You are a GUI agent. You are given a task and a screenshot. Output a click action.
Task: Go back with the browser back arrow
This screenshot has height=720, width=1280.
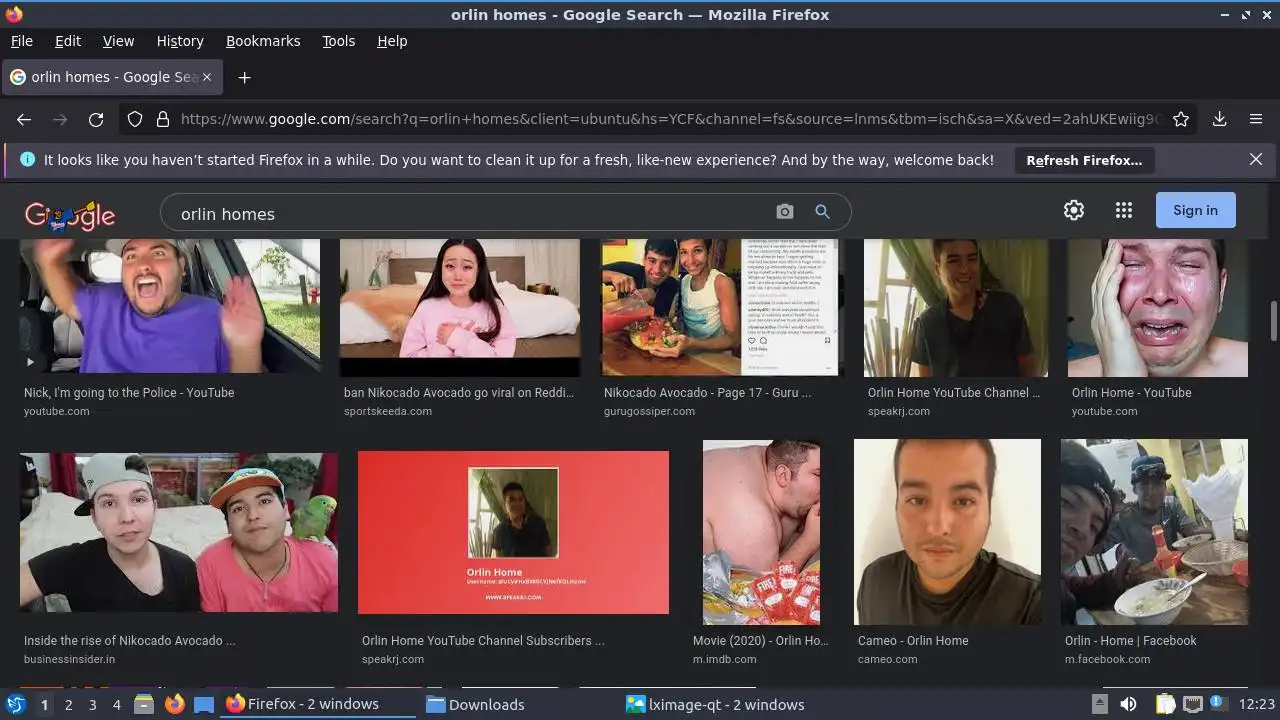(24, 119)
